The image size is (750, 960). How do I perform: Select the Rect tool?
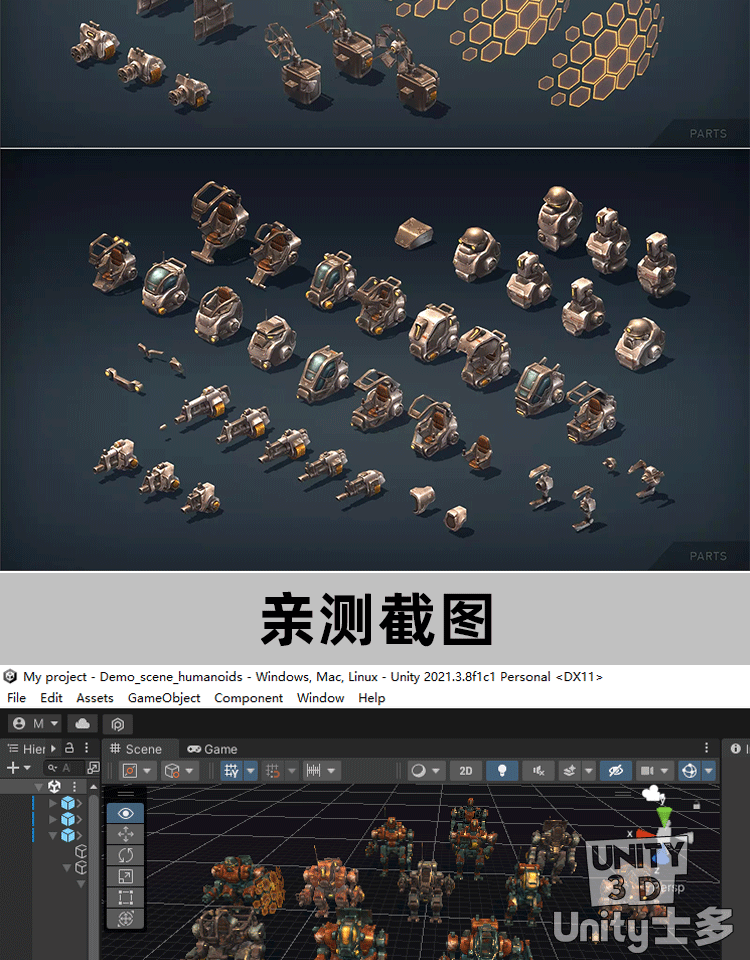(x=126, y=898)
